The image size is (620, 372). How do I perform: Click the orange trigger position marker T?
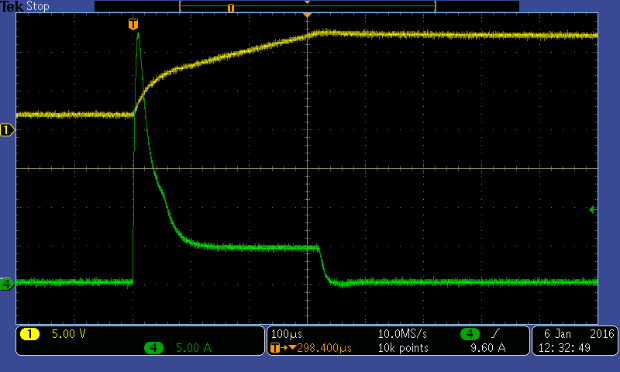[x=133, y=24]
